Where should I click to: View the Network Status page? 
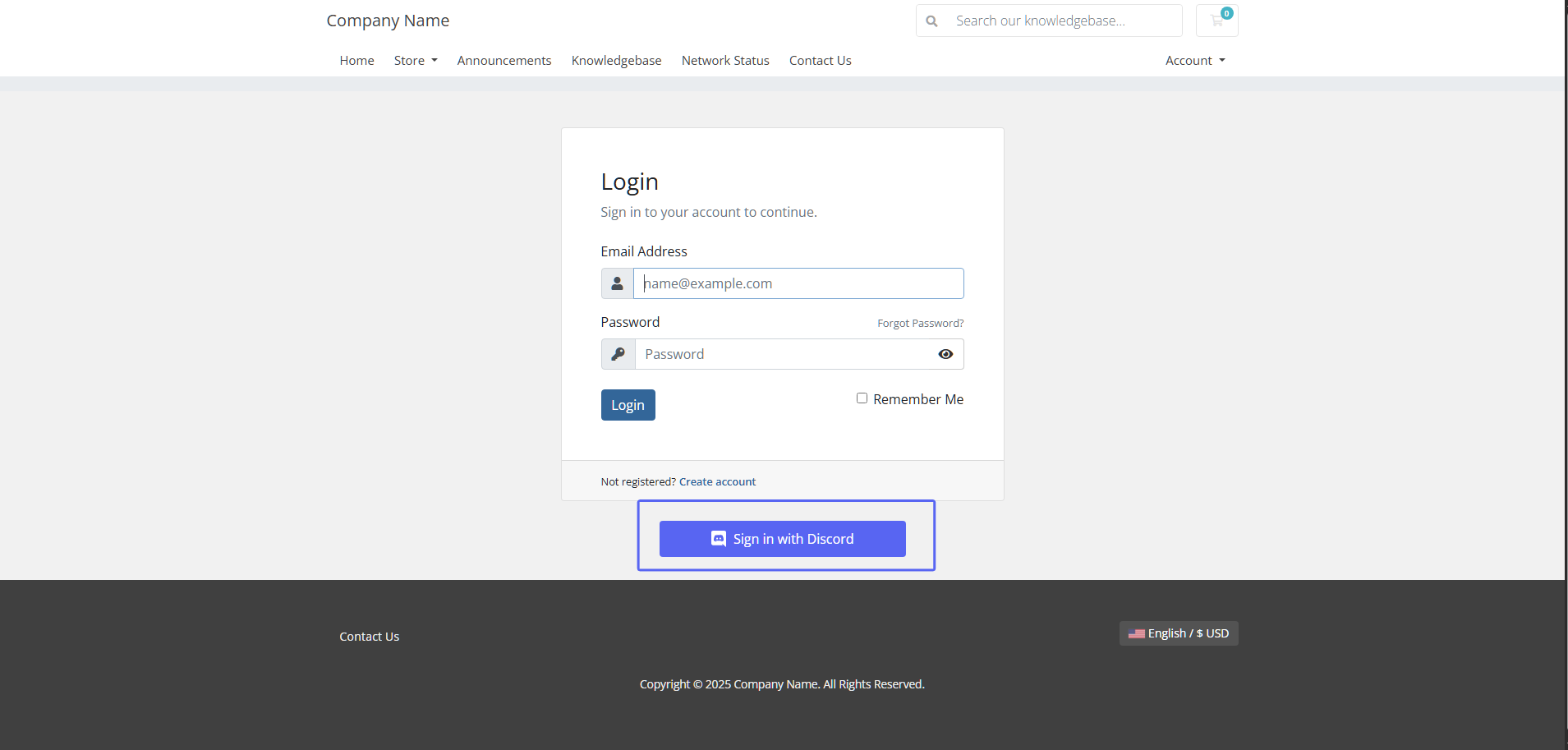725,61
